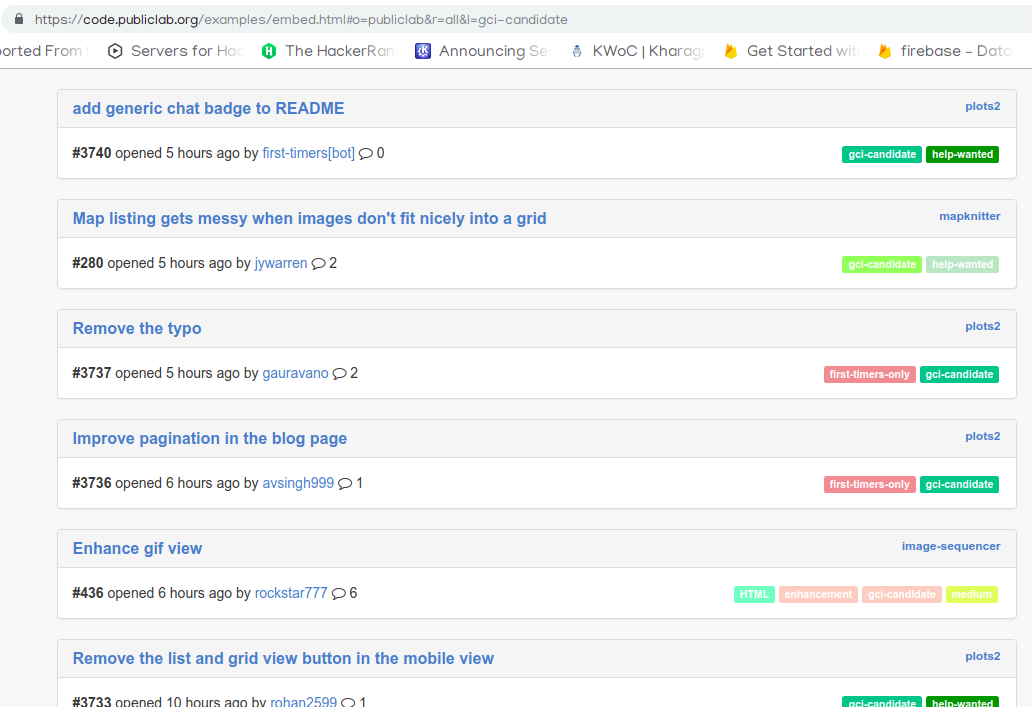Viewport: 1032px width, 707px height.
Task: Click the Announcing Se bookmark favicon
Action: click(x=422, y=50)
